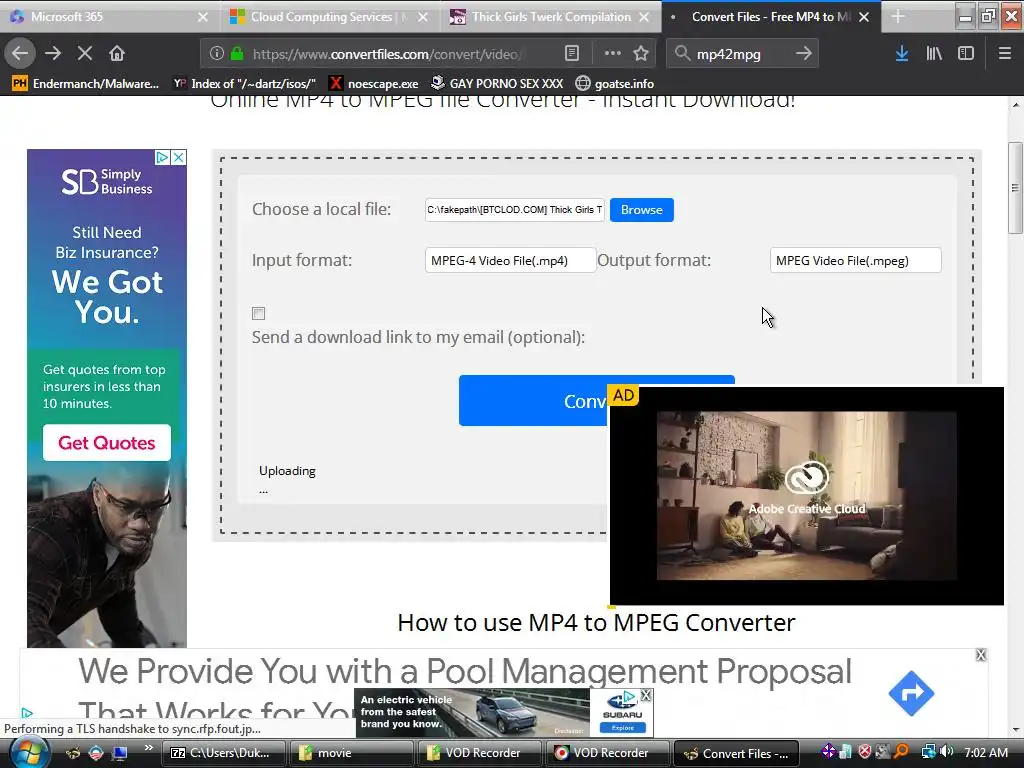Click Explore button in Subaru ad
1024x768 pixels.
point(622,728)
